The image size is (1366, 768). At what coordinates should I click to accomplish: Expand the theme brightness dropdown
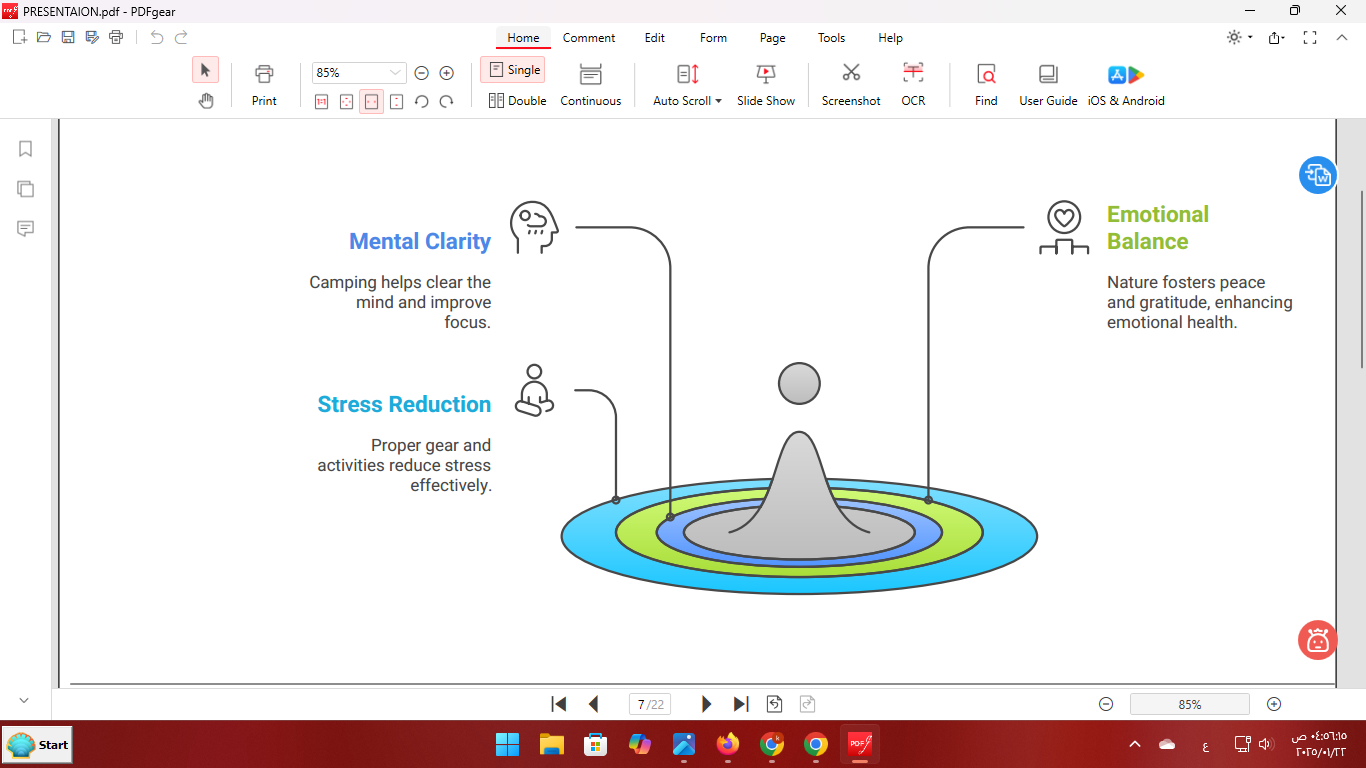[1250, 38]
